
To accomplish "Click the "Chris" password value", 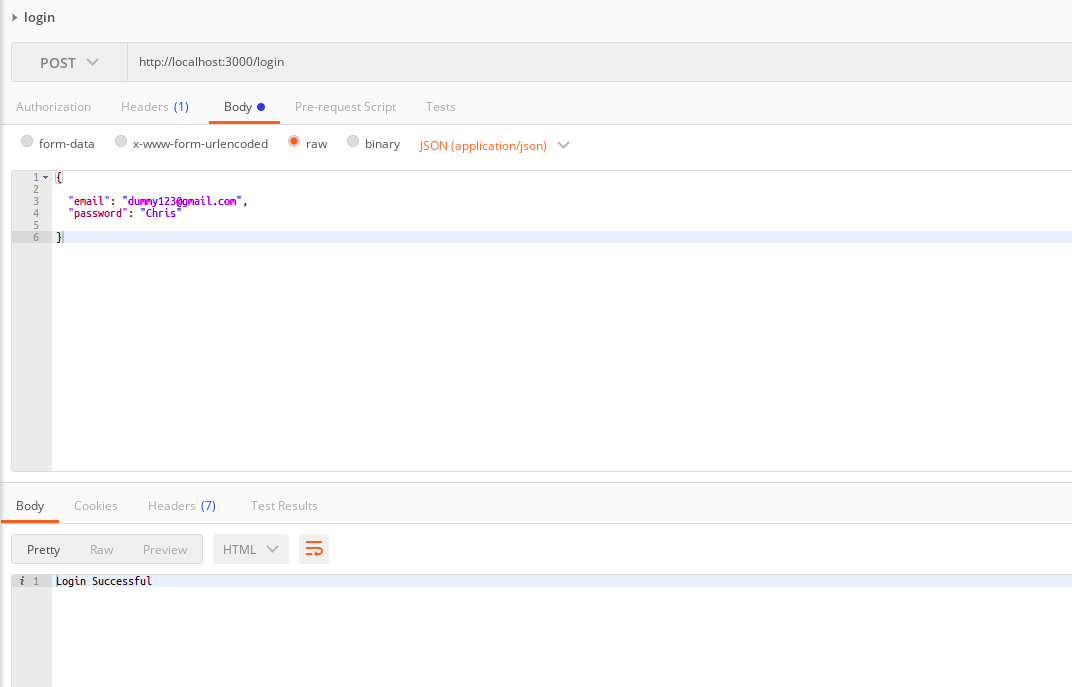I will pyautogui.click(x=161, y=213).
